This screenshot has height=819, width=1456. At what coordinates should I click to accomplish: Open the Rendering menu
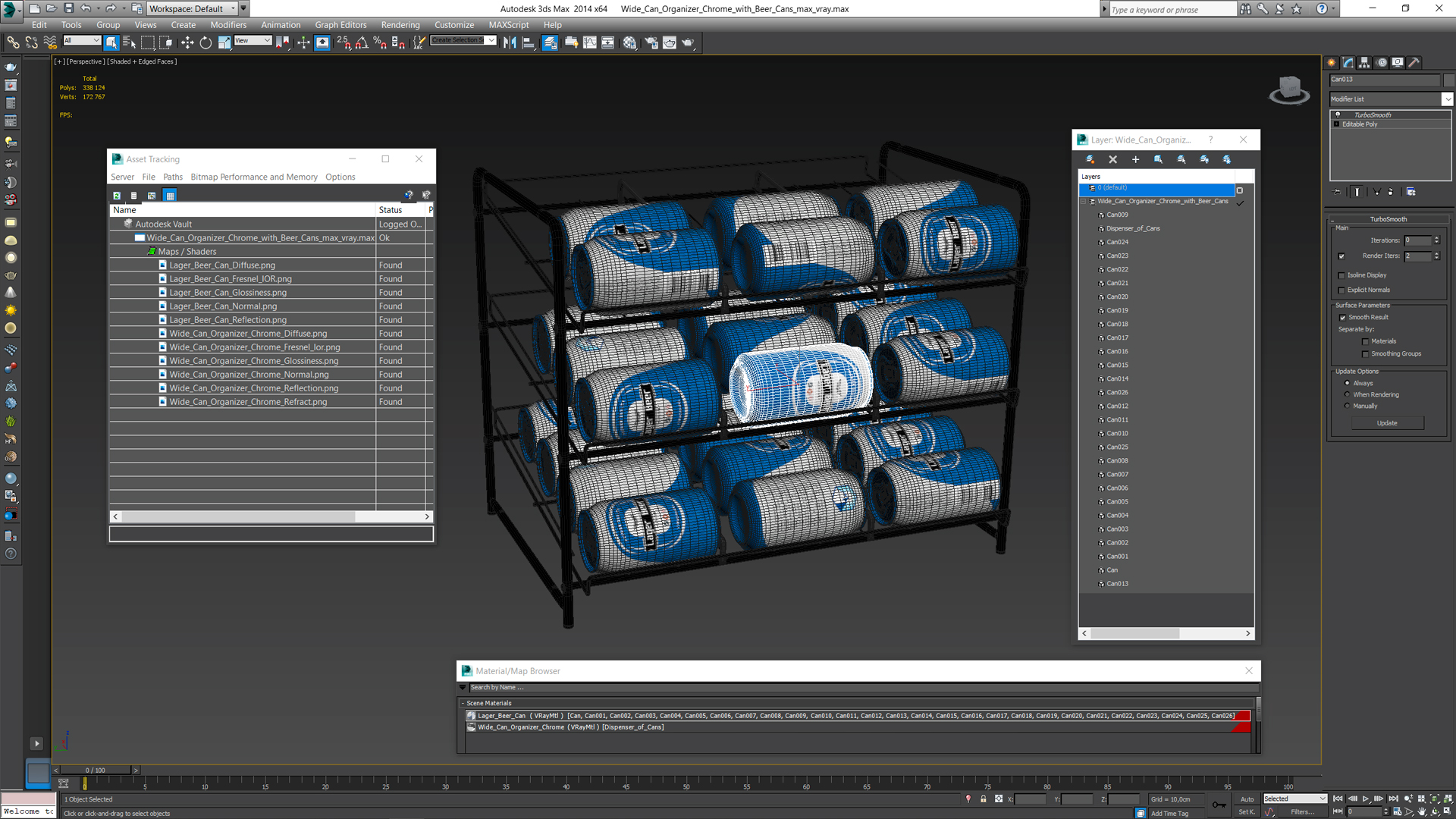(x=400, y=25)
